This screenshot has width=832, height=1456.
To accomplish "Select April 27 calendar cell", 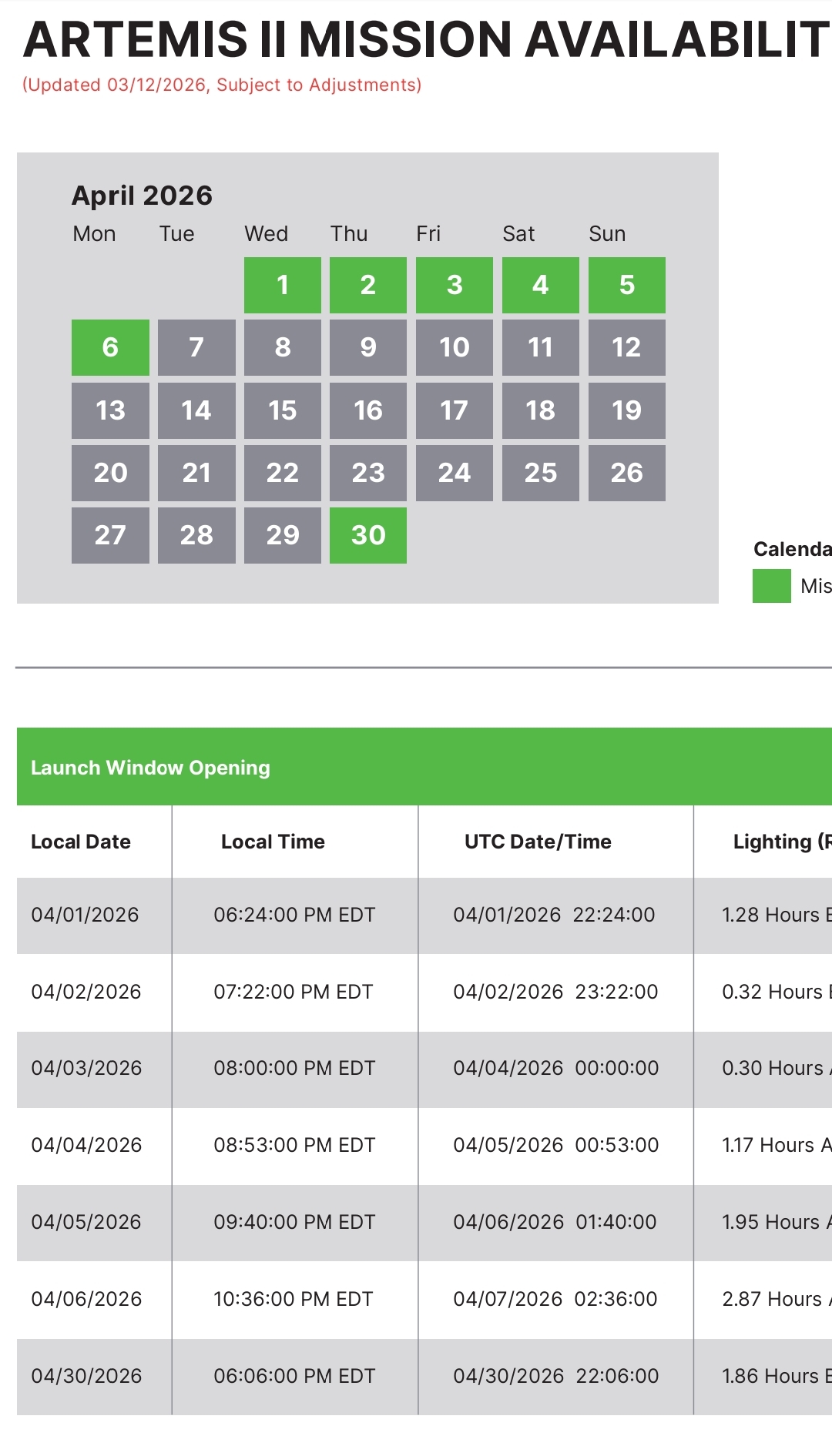I will tap(110, 535).
